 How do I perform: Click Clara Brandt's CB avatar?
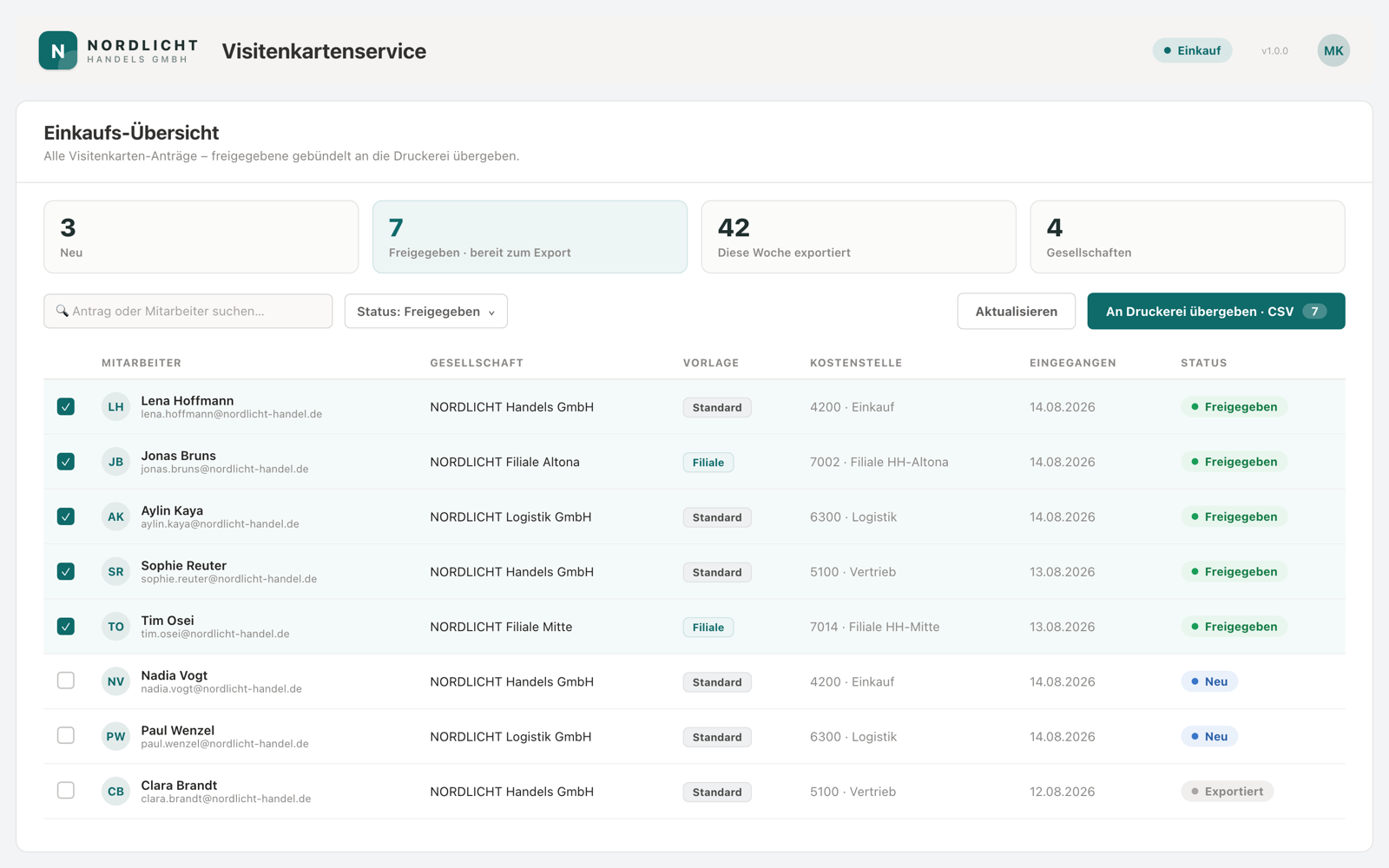point(115,791)
